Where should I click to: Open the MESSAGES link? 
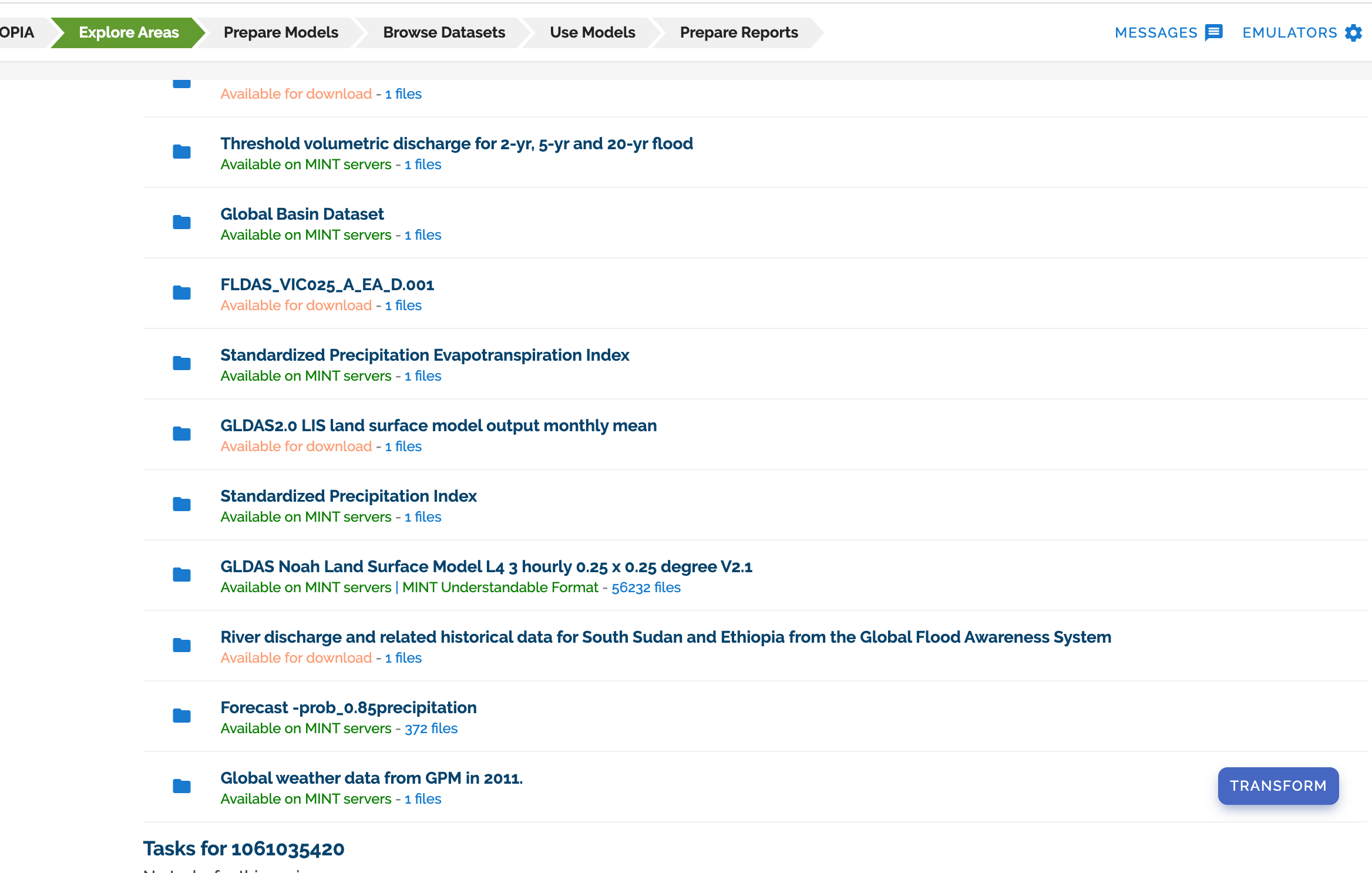click(x=1156, y=33)
